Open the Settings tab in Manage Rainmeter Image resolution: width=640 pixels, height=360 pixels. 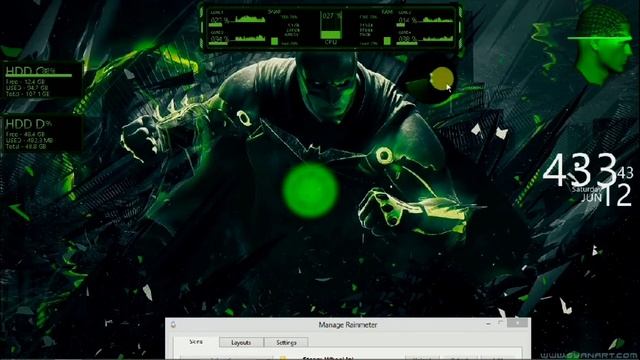(x=286, y=342)
